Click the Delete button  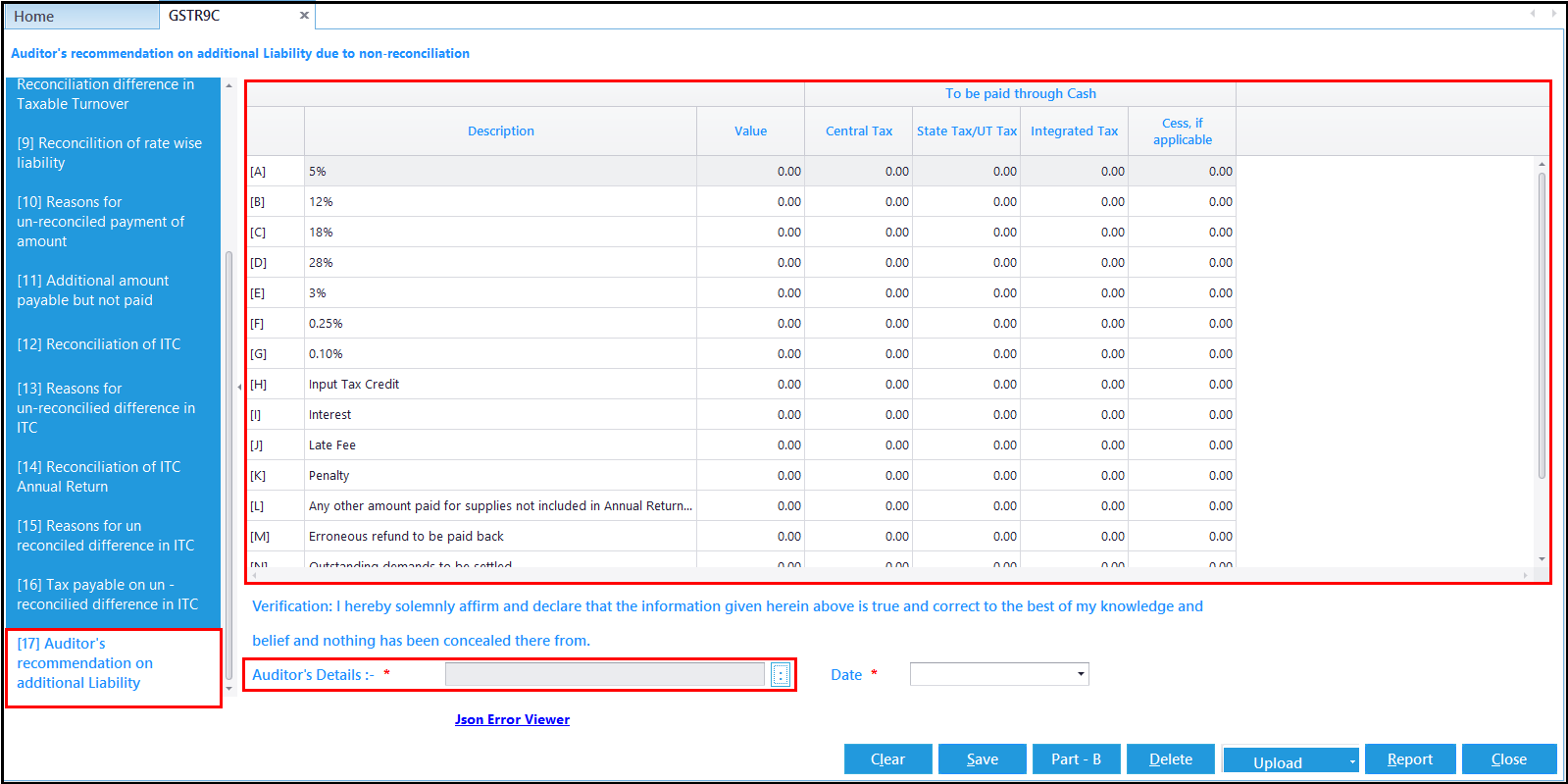(x=1171, y=759)
